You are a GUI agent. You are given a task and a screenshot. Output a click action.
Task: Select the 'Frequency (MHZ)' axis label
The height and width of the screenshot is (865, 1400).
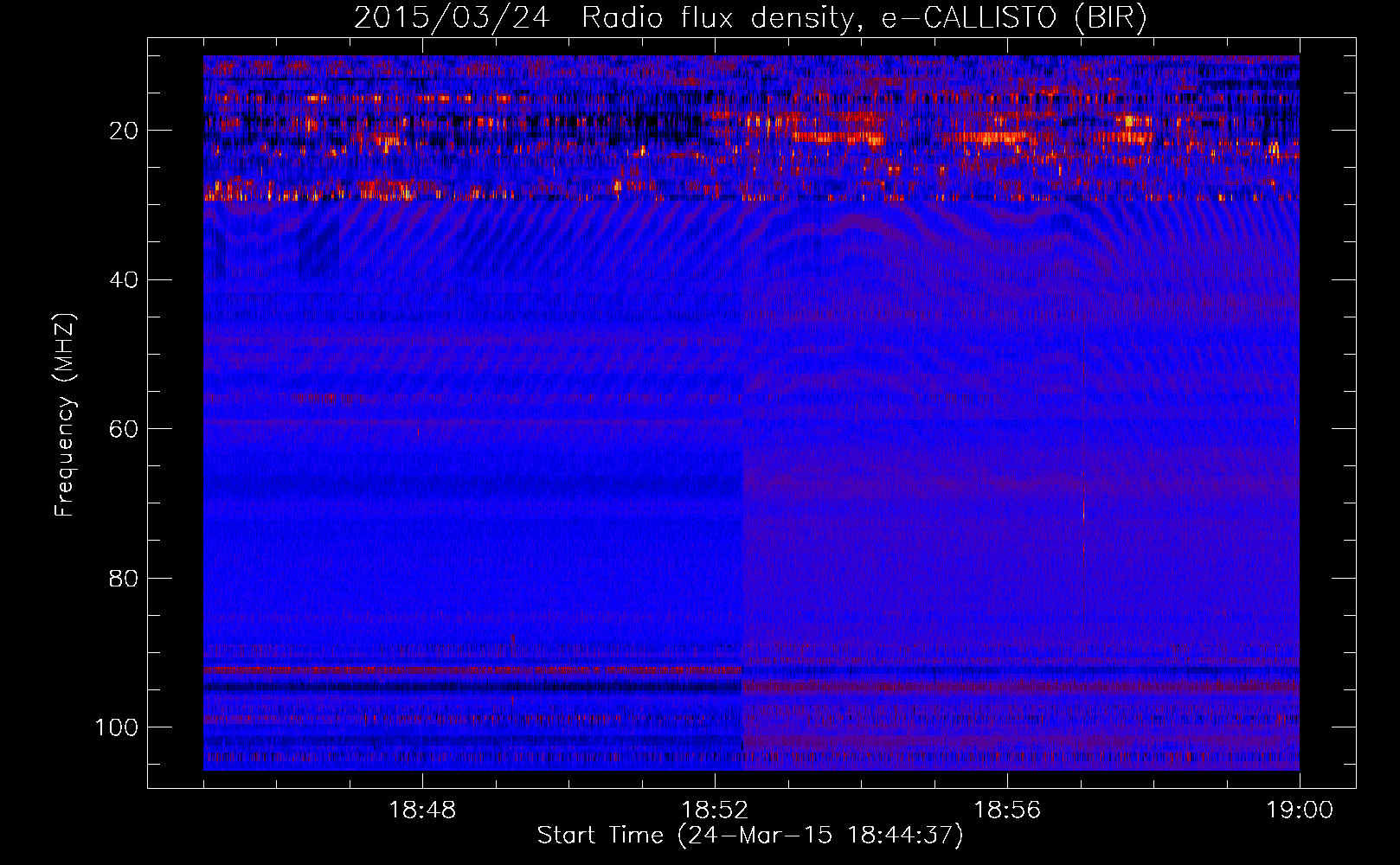(x=65, y=415)
